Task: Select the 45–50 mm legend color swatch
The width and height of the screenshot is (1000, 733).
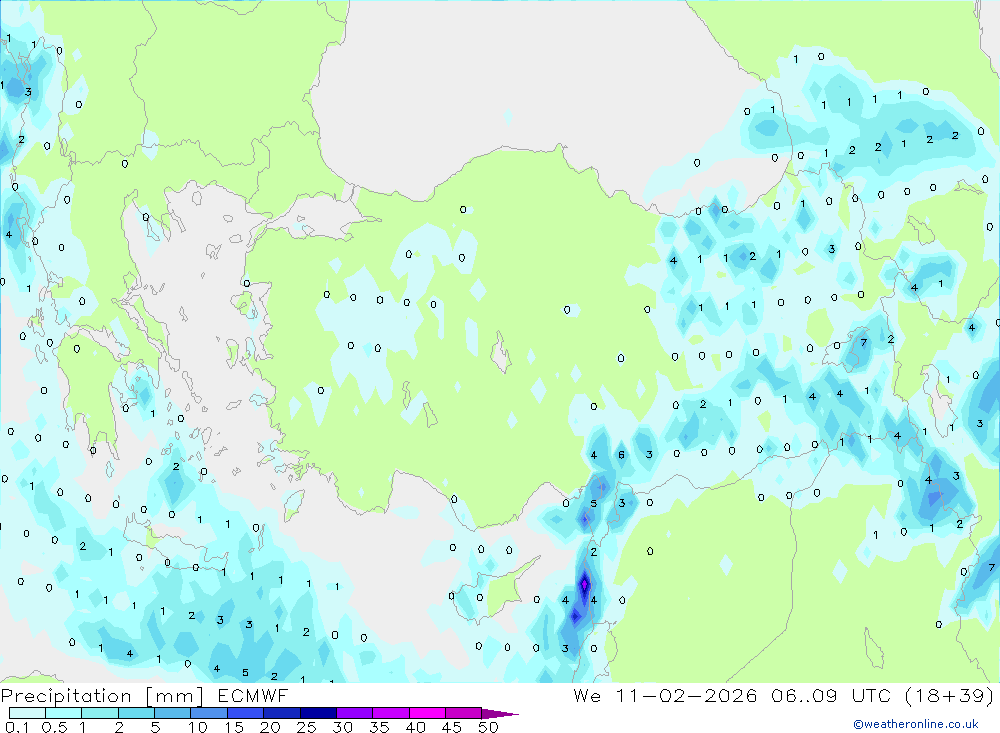Action: (x=464, y=713)
